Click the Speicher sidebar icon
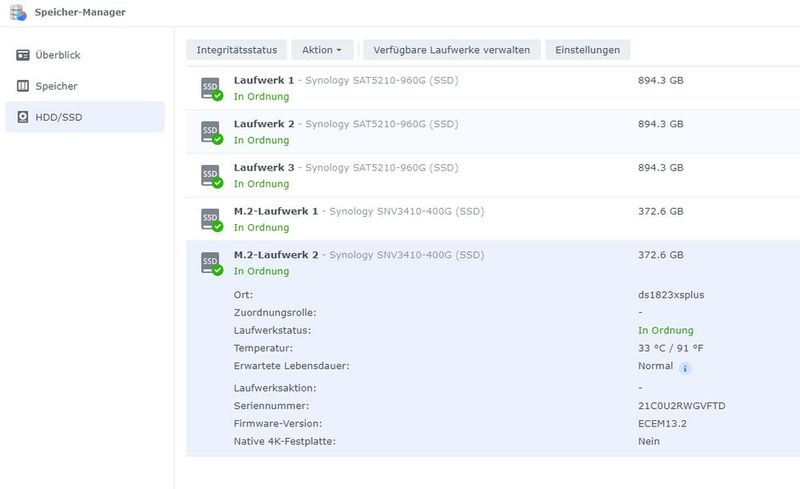This screenshot has width=800, height=489. tap(23, 86)
